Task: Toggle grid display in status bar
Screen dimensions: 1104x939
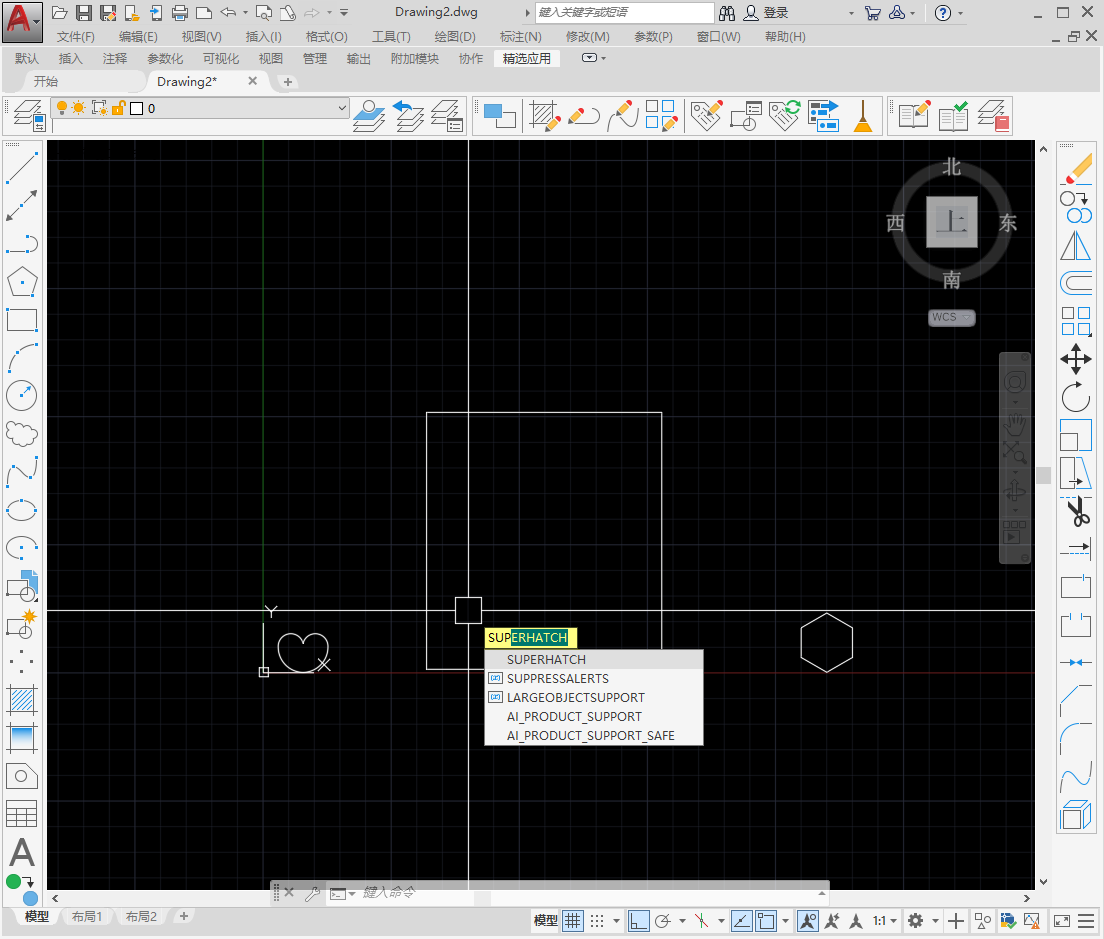Action: (x=573, y=921)
